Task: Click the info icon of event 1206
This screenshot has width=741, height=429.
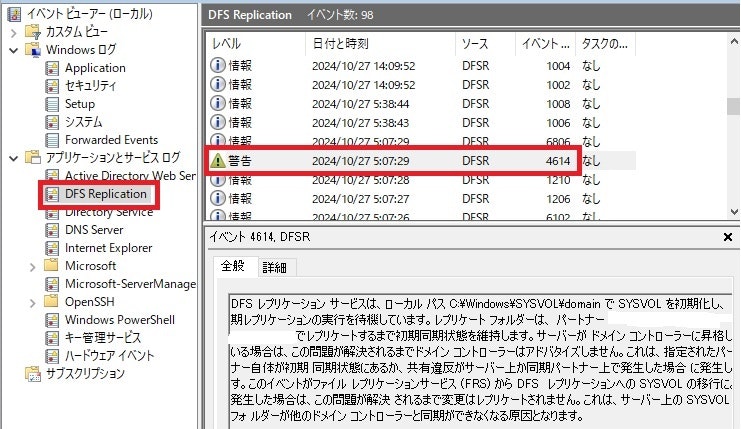Action: pos(217,199)
